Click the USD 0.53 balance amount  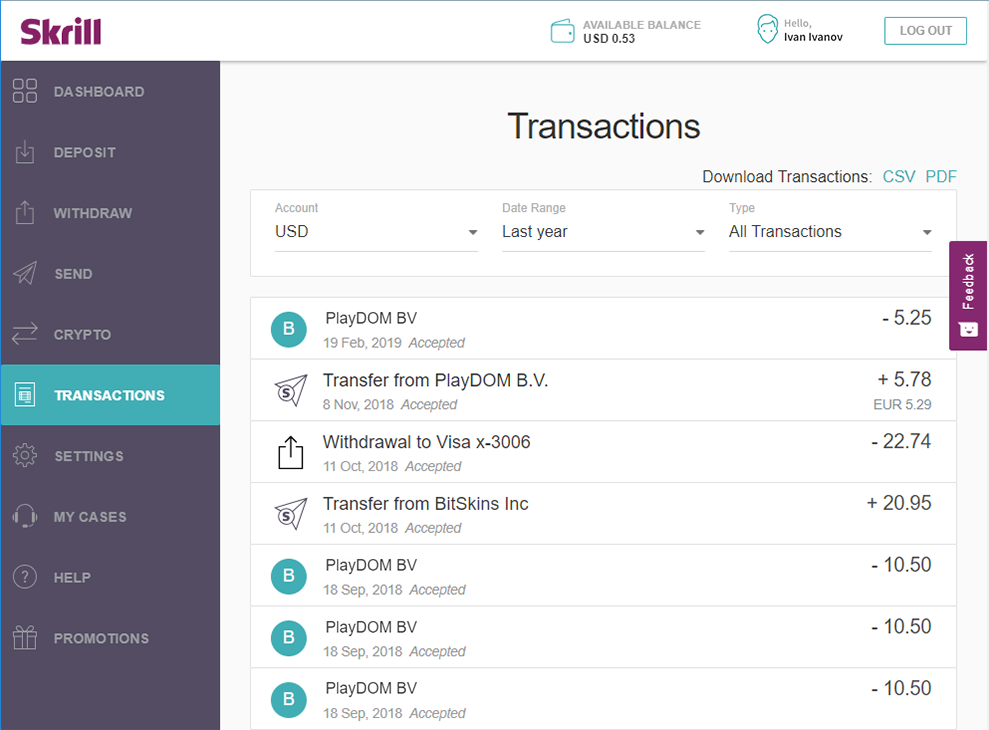pos(609,38)
